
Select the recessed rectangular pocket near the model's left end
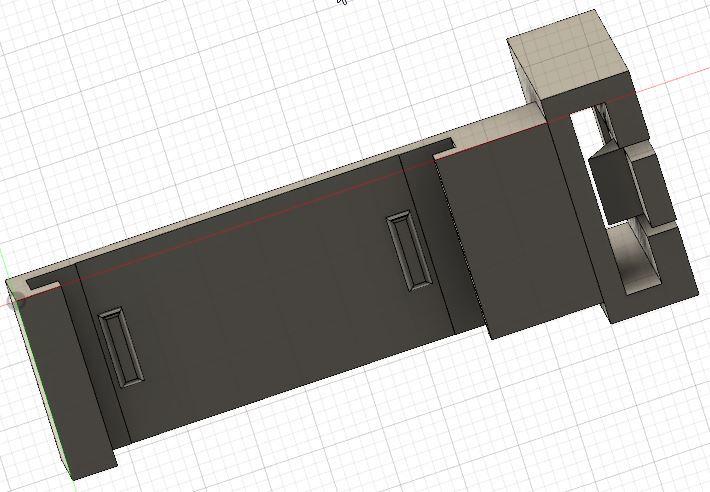(121, 347)
